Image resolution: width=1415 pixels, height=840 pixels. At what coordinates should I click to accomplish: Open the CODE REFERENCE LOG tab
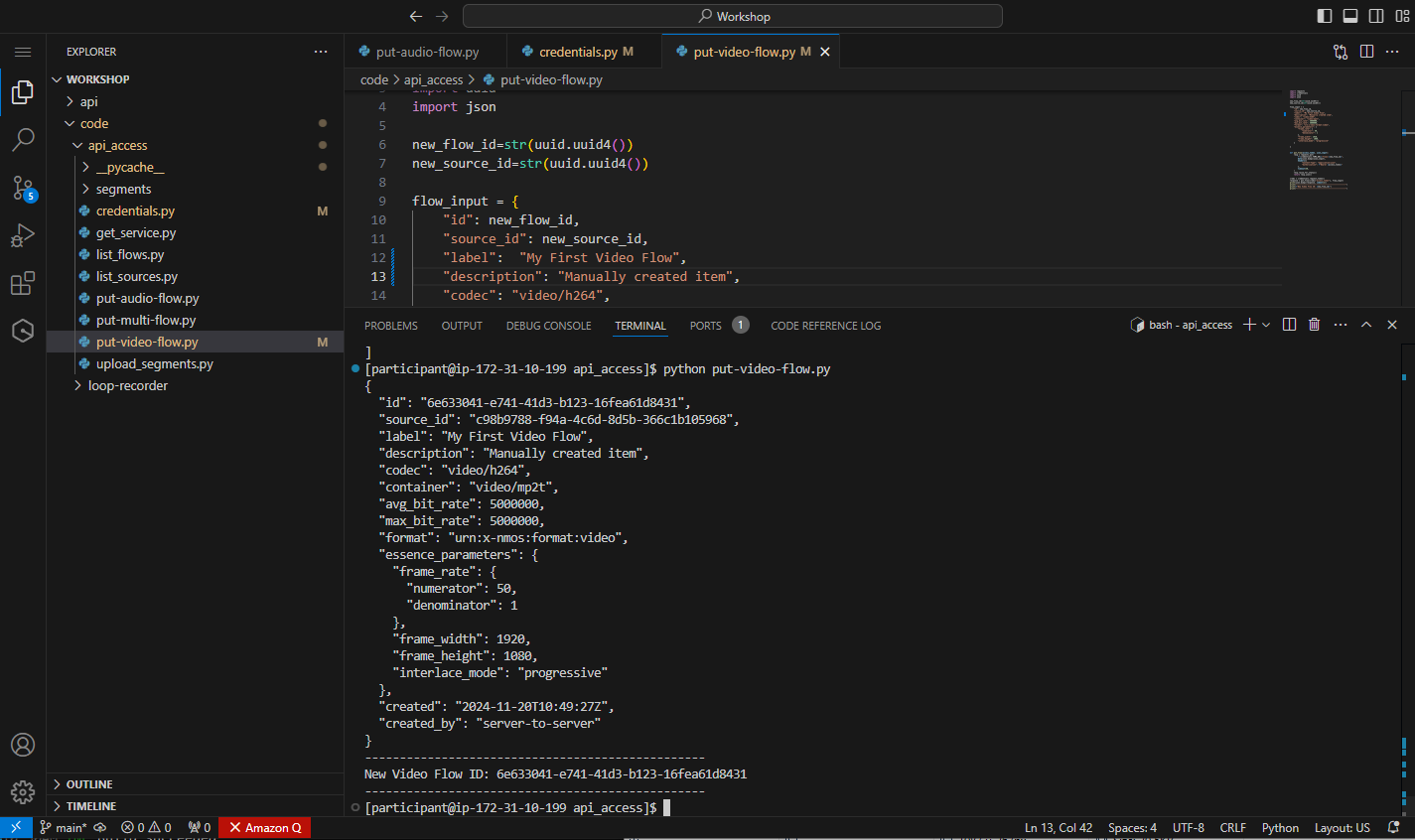[x=826, y=326]
